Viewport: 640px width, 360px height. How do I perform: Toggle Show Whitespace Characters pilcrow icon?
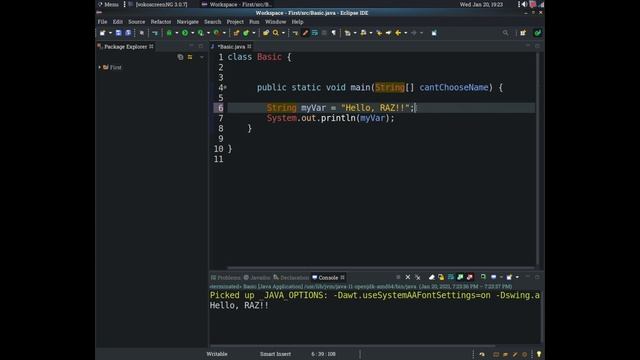[333, 33]
